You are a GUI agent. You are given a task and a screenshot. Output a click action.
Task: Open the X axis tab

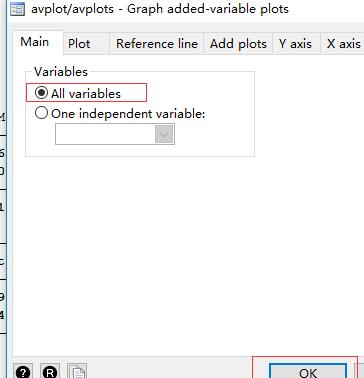pyautogui.click(x=343, y=44)
